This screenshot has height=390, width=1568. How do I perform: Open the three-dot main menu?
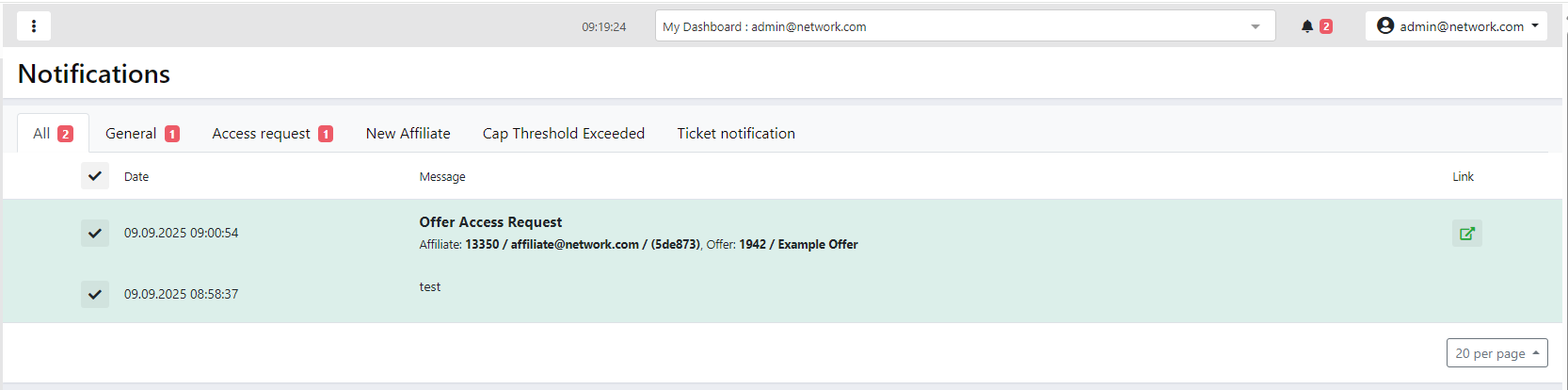click(34, 26)
